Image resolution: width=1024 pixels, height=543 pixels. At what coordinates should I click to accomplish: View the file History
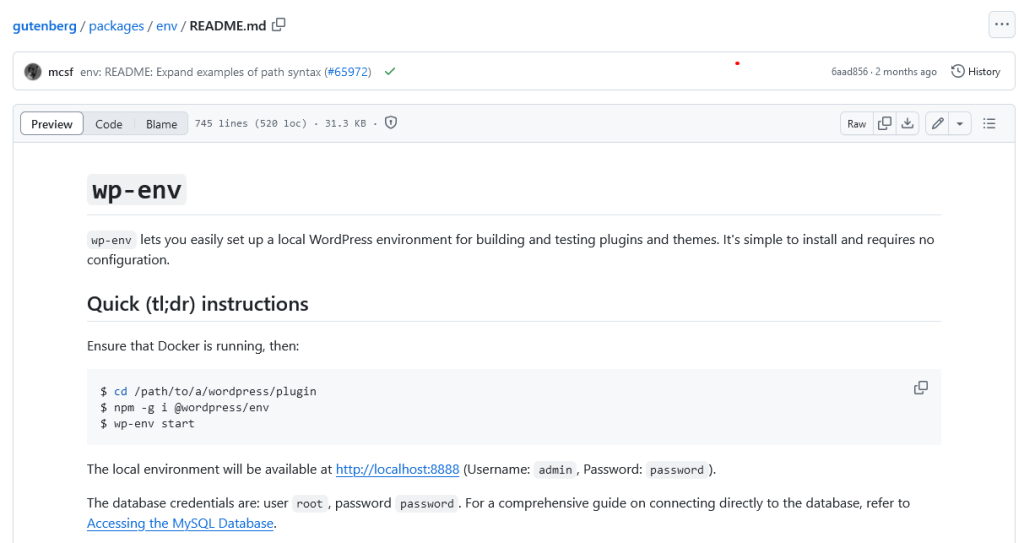pyautogui.click(x=976, y=72)
